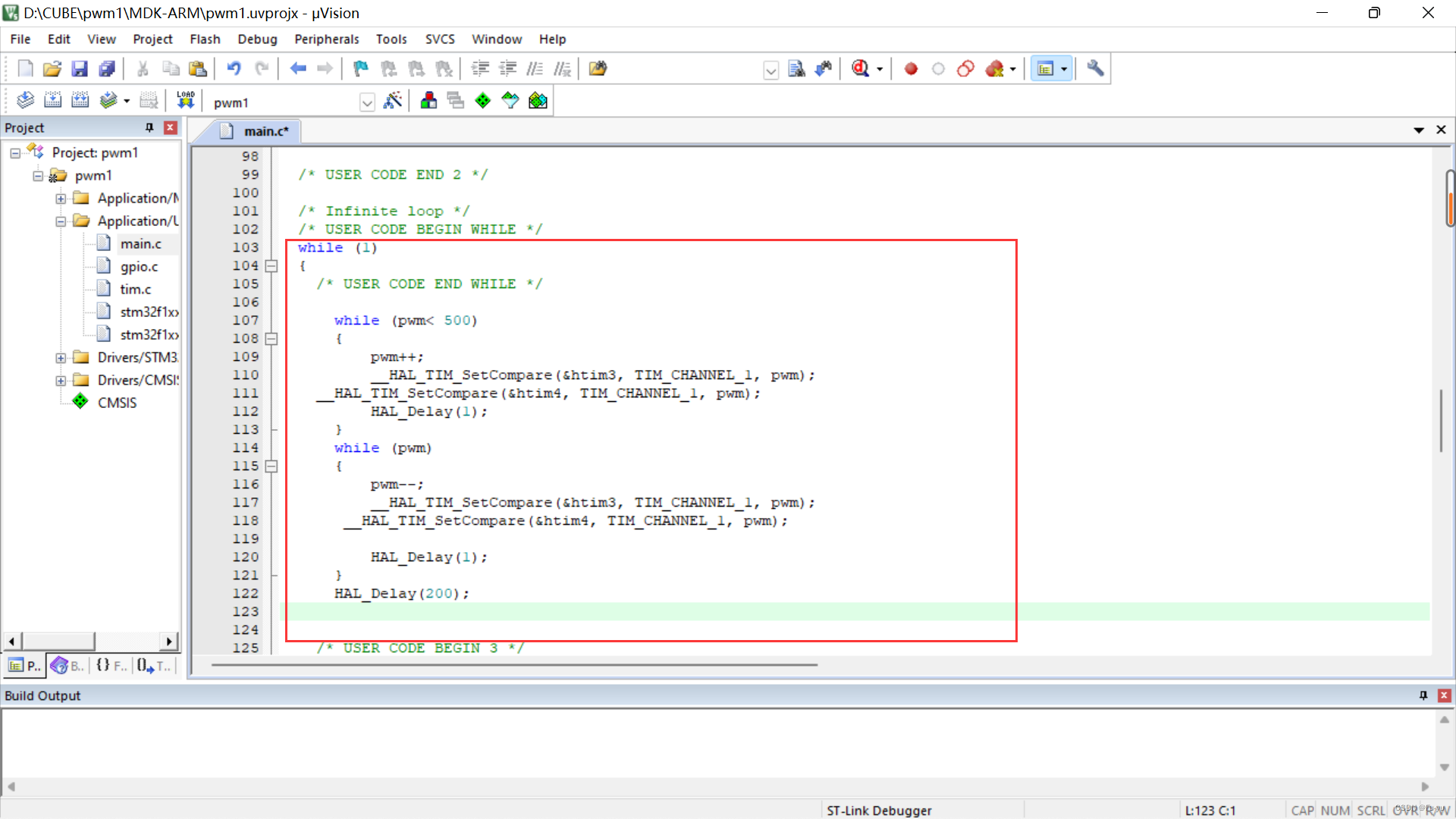1456x819 pixels.
Task: Click the Select Software Packs icon
Action: point(510,101)
